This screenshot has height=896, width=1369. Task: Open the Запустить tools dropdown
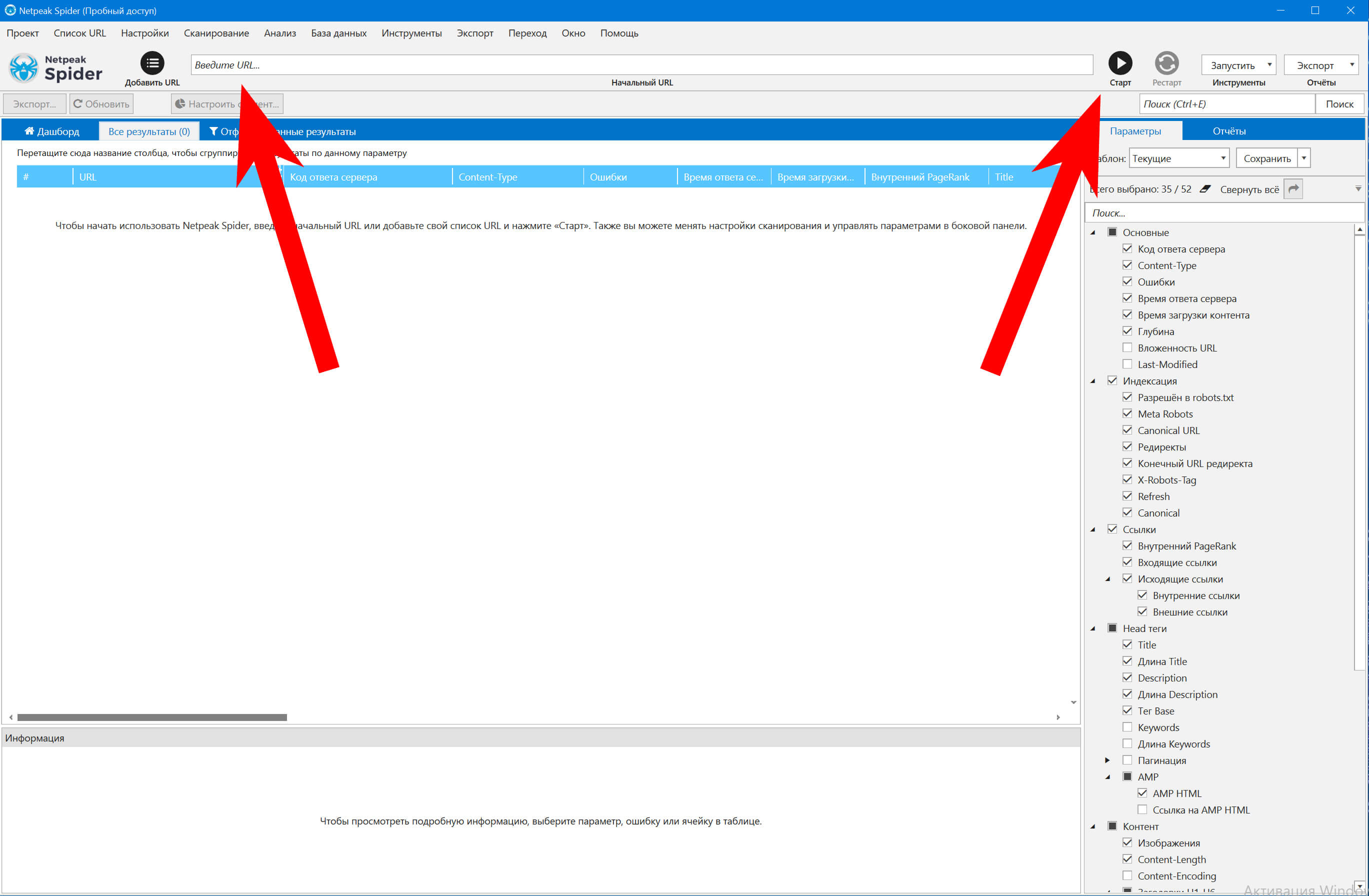point(1238,65)
